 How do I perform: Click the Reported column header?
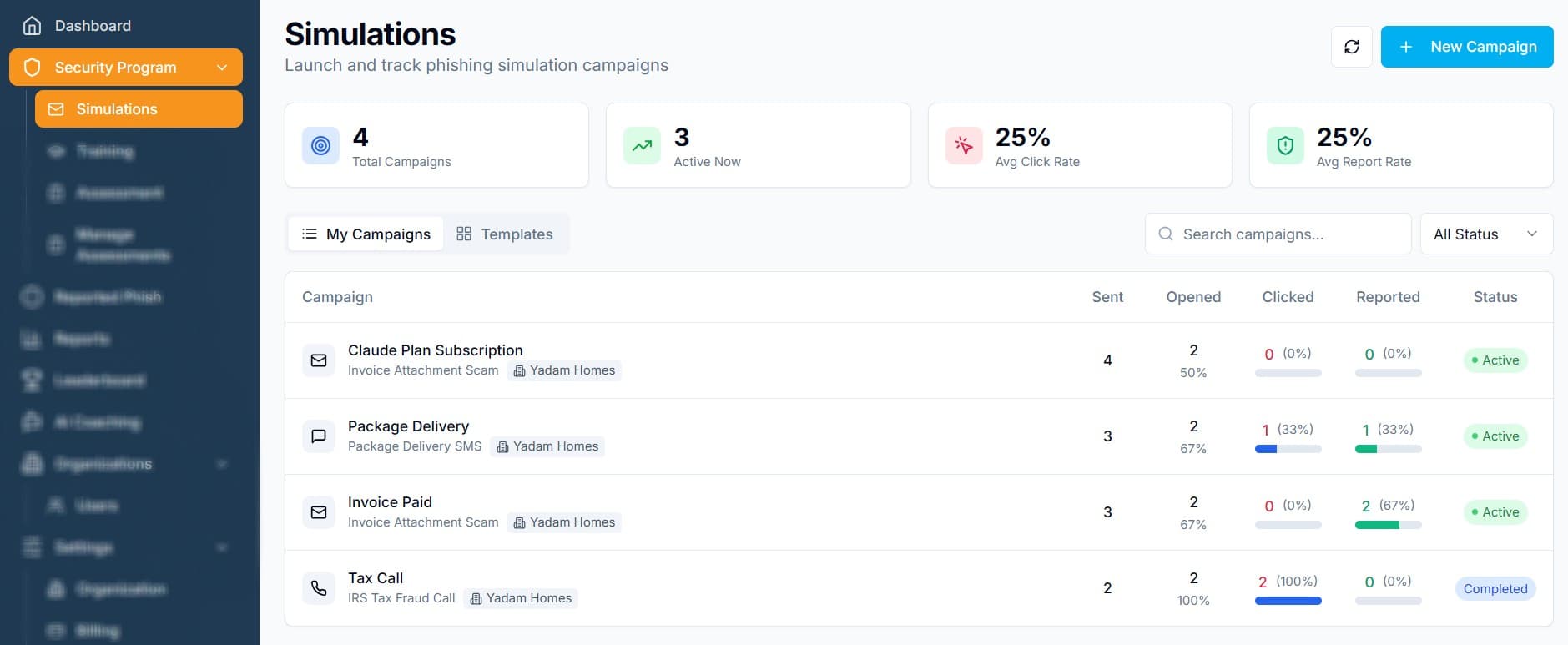(x=1388, y=297)
